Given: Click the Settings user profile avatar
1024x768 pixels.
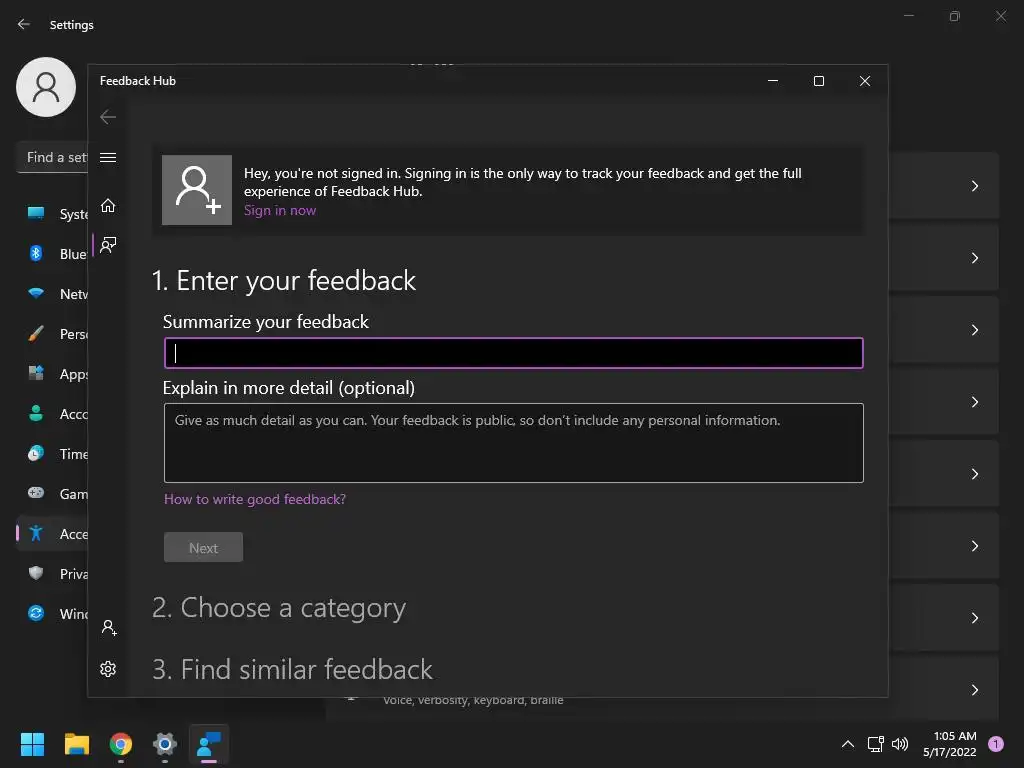Looking at the screenshot, I should click(x=46, y=87).
